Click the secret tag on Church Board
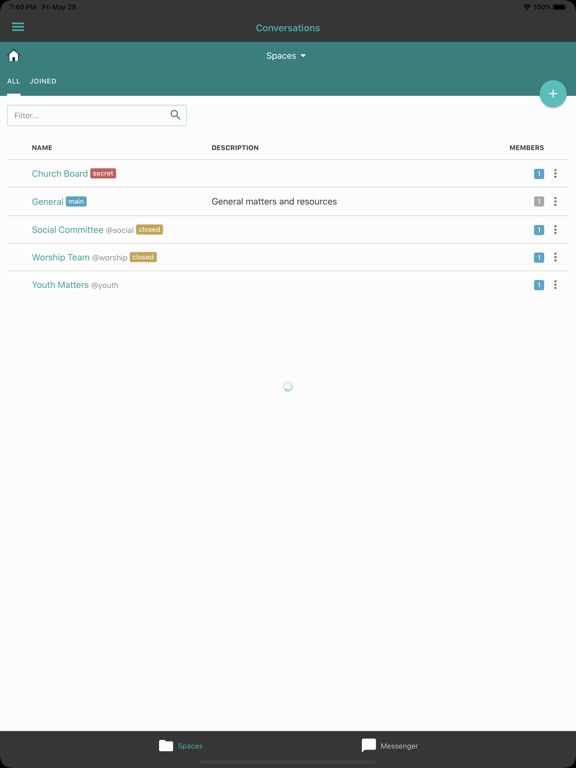 (x=103, y=173)
